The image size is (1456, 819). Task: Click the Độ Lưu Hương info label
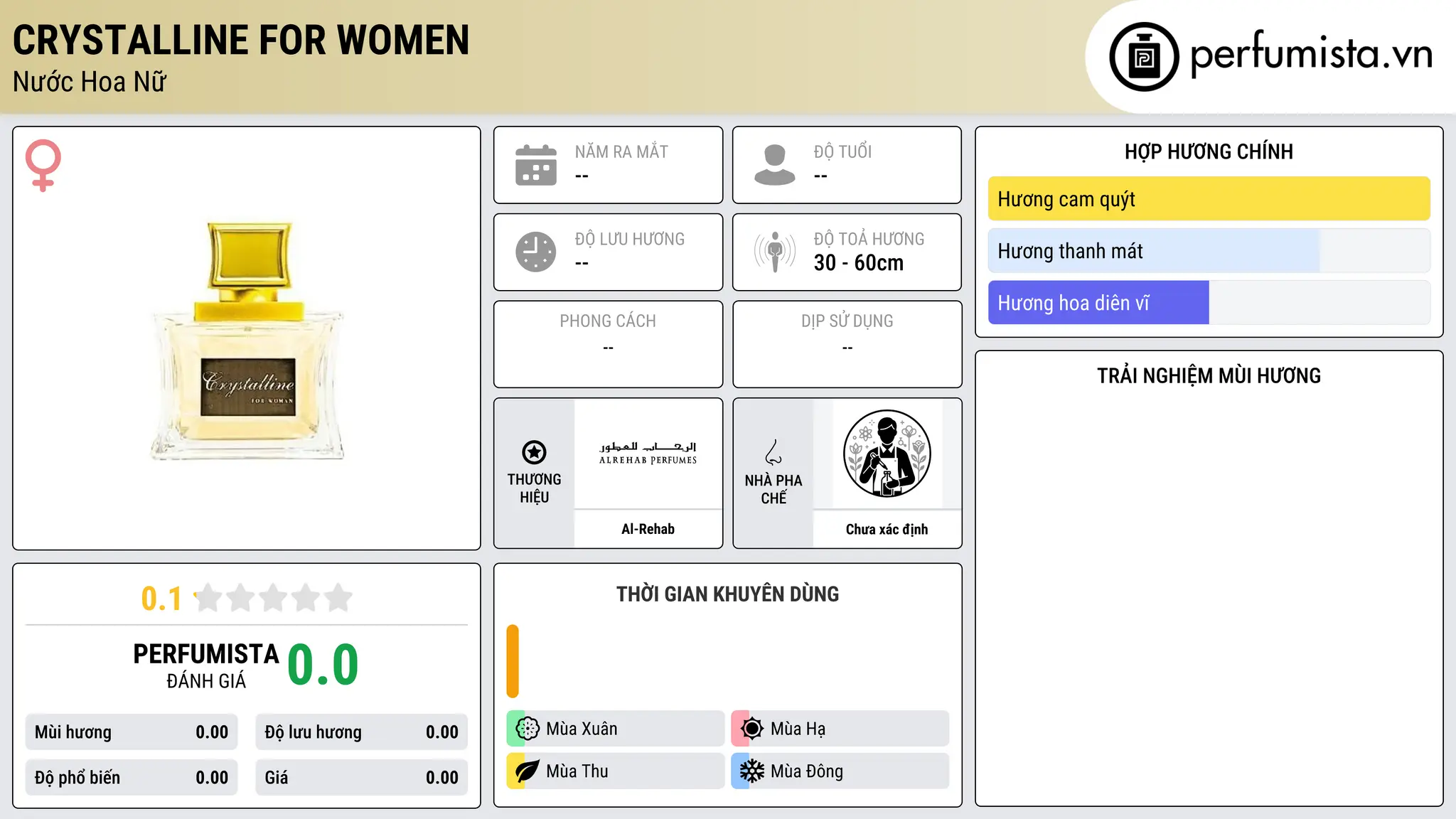(x=629, y=239)
